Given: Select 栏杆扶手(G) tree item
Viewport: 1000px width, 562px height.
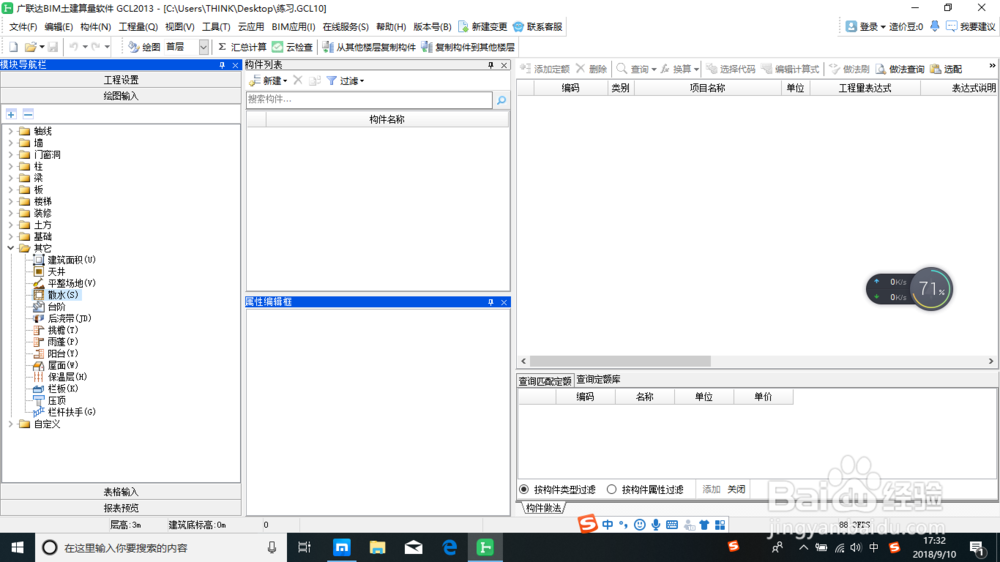Looking at the screenshot, I should 71,412.
